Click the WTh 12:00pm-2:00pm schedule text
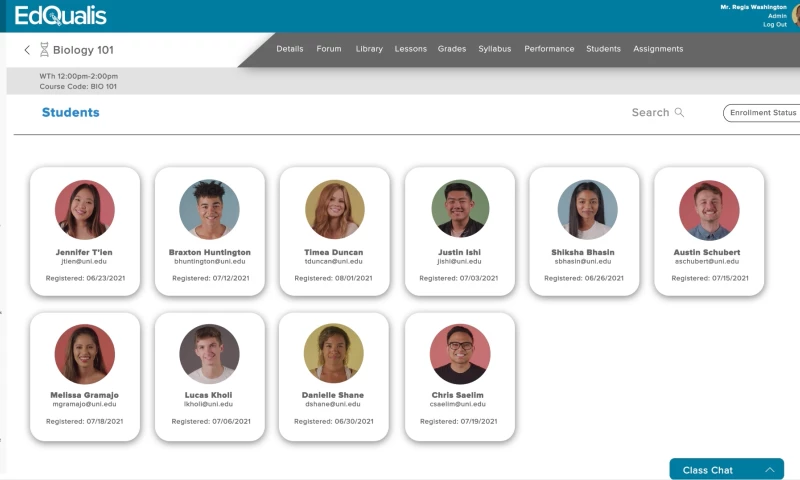800x480 pixels. [79, 76]
